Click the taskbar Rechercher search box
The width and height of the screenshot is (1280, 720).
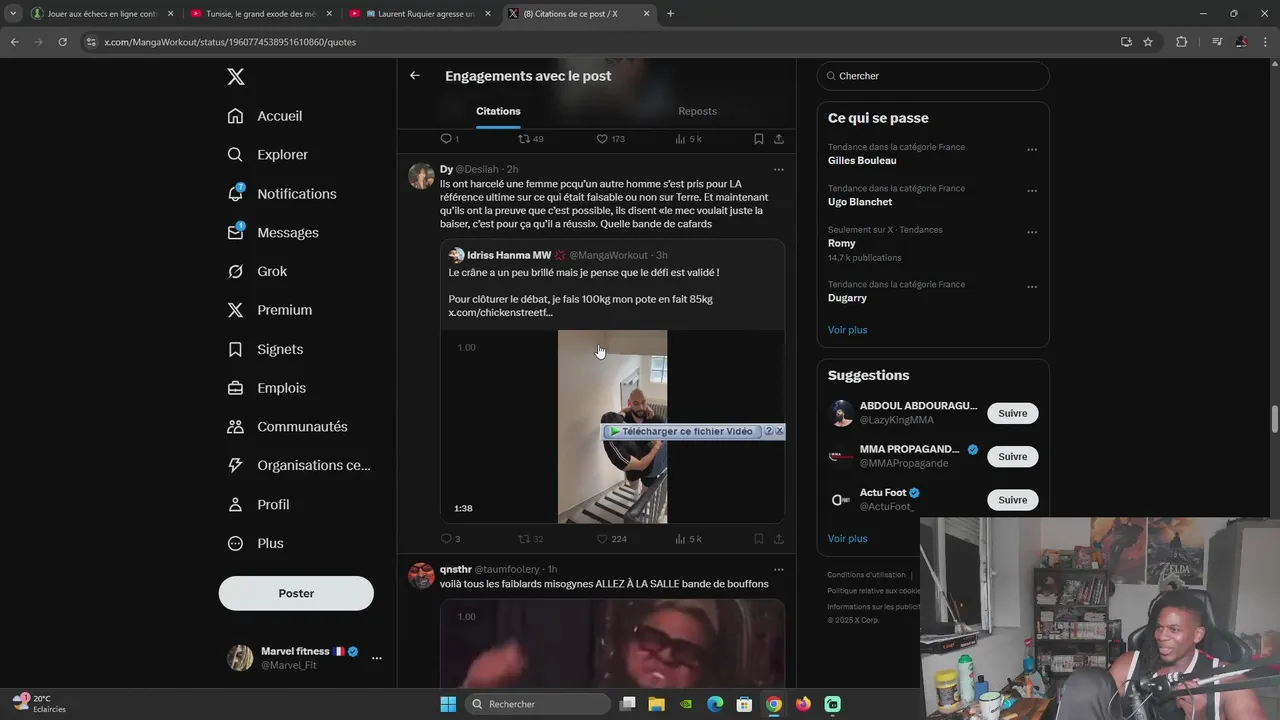click(539, 704)
